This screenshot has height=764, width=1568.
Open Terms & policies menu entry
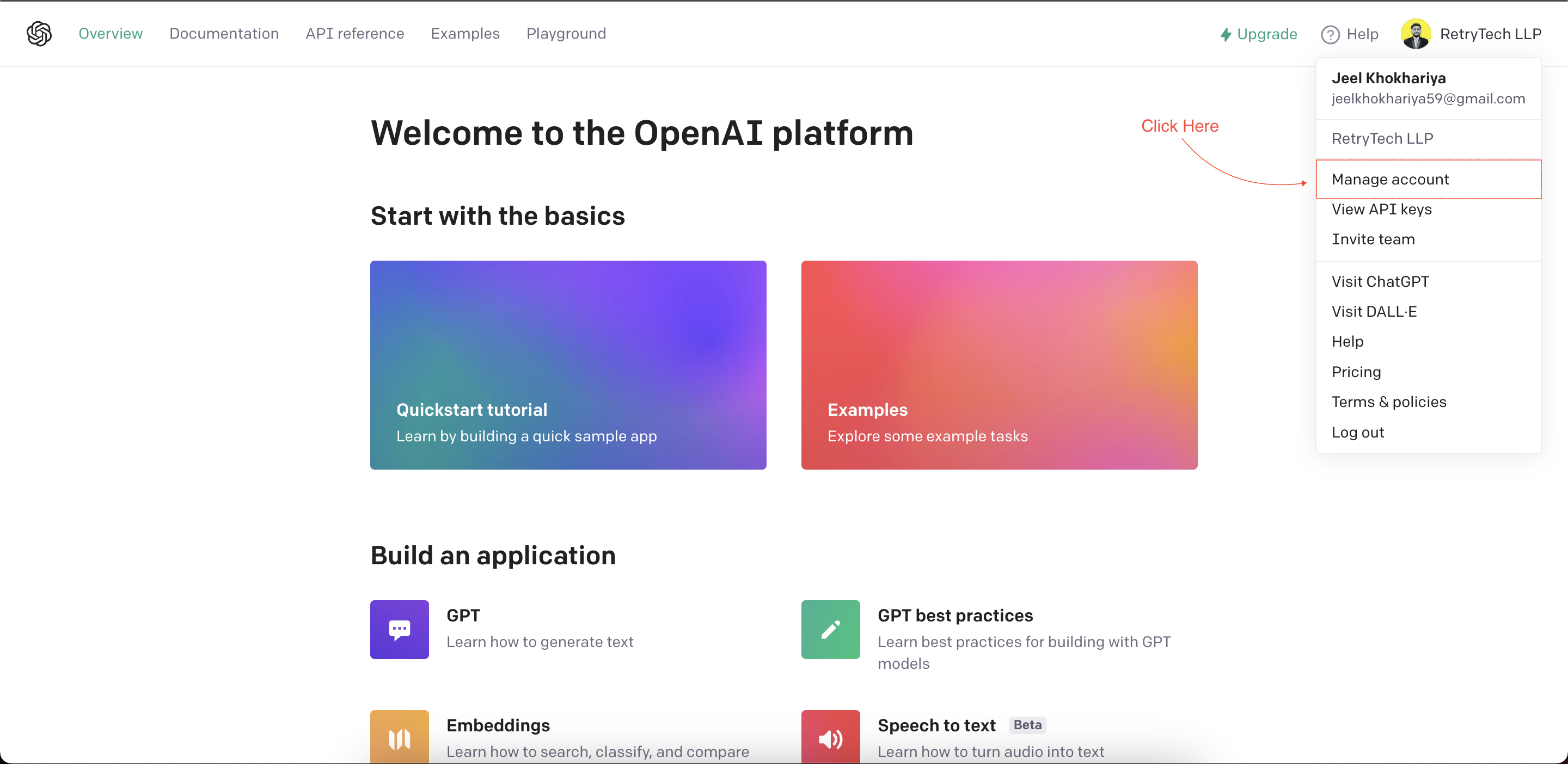[1428, 402]
